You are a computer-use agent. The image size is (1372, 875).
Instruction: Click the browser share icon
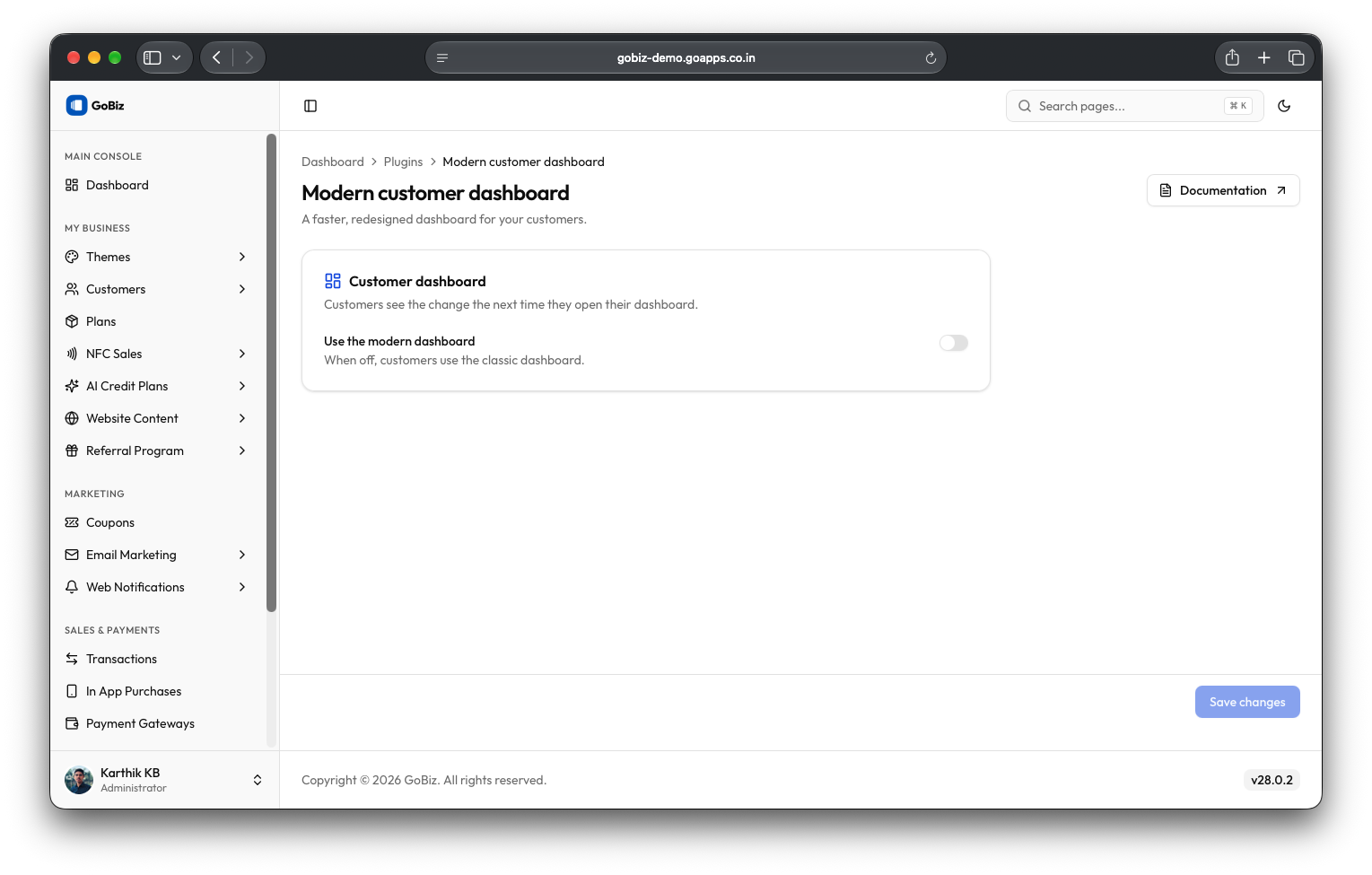tap(1232, 57)
